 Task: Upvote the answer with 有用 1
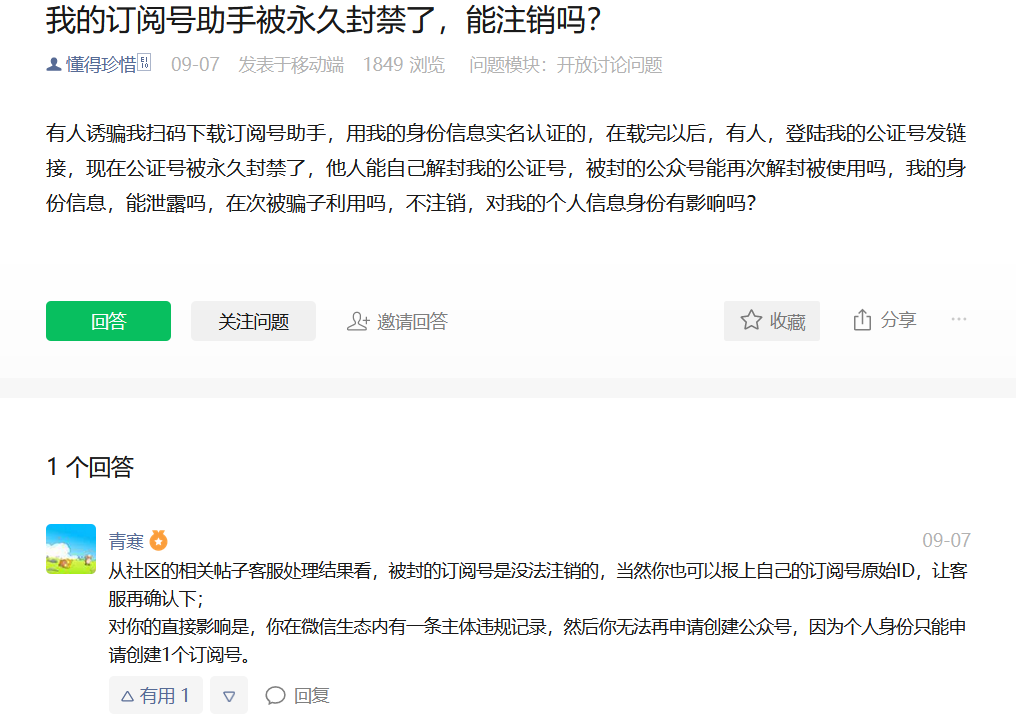coord(156,695)
